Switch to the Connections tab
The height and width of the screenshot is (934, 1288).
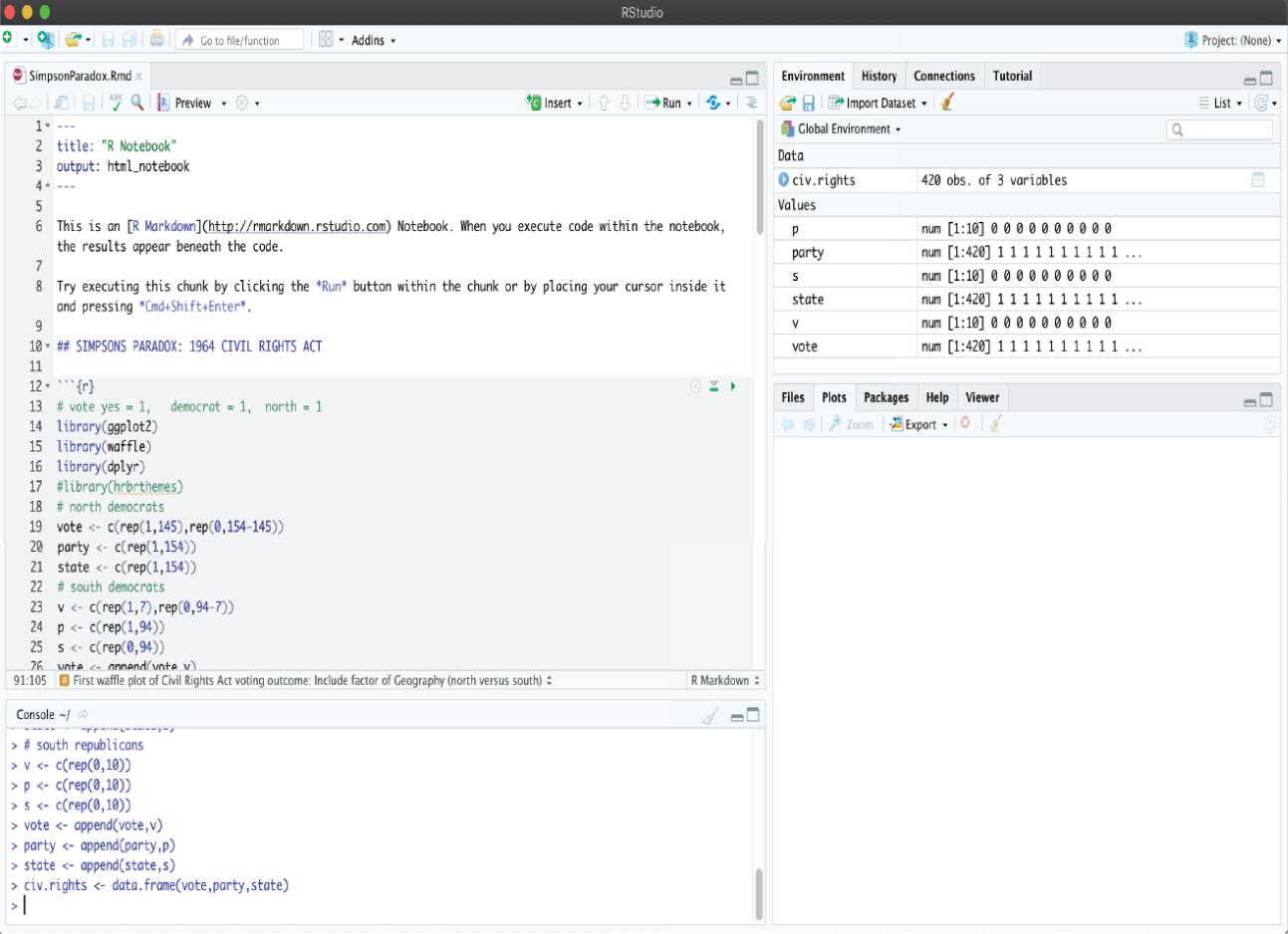(944, 76)
